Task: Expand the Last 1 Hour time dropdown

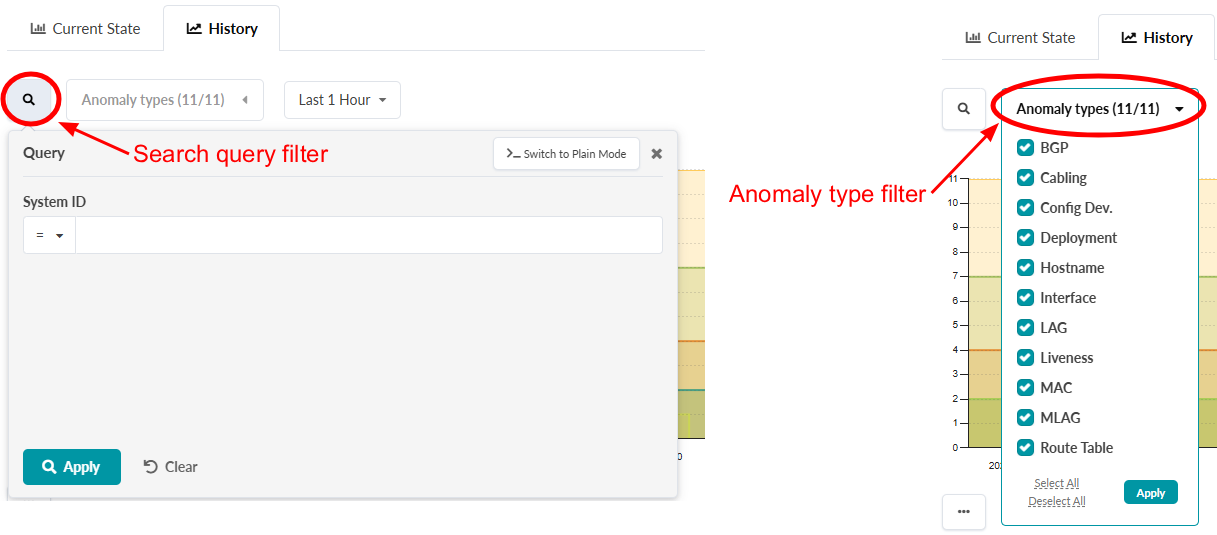Action: coord(342,100)
